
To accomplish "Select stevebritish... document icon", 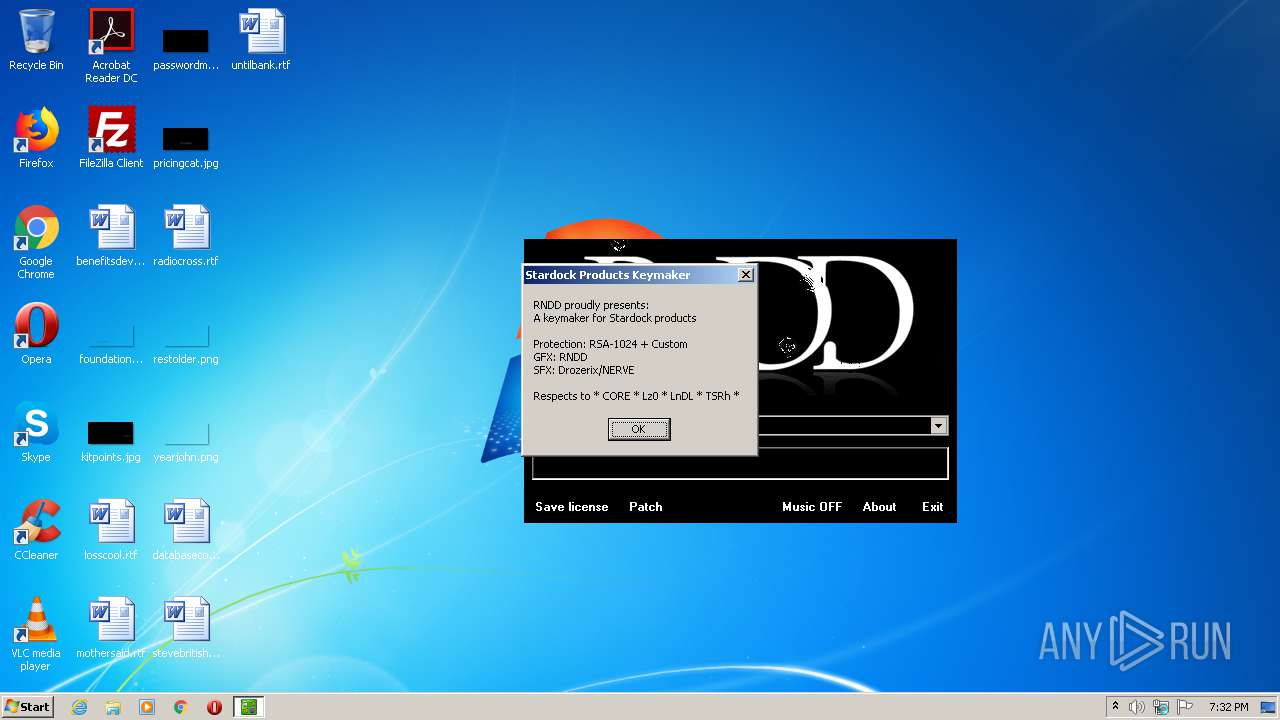I will [x=186, y=628].
